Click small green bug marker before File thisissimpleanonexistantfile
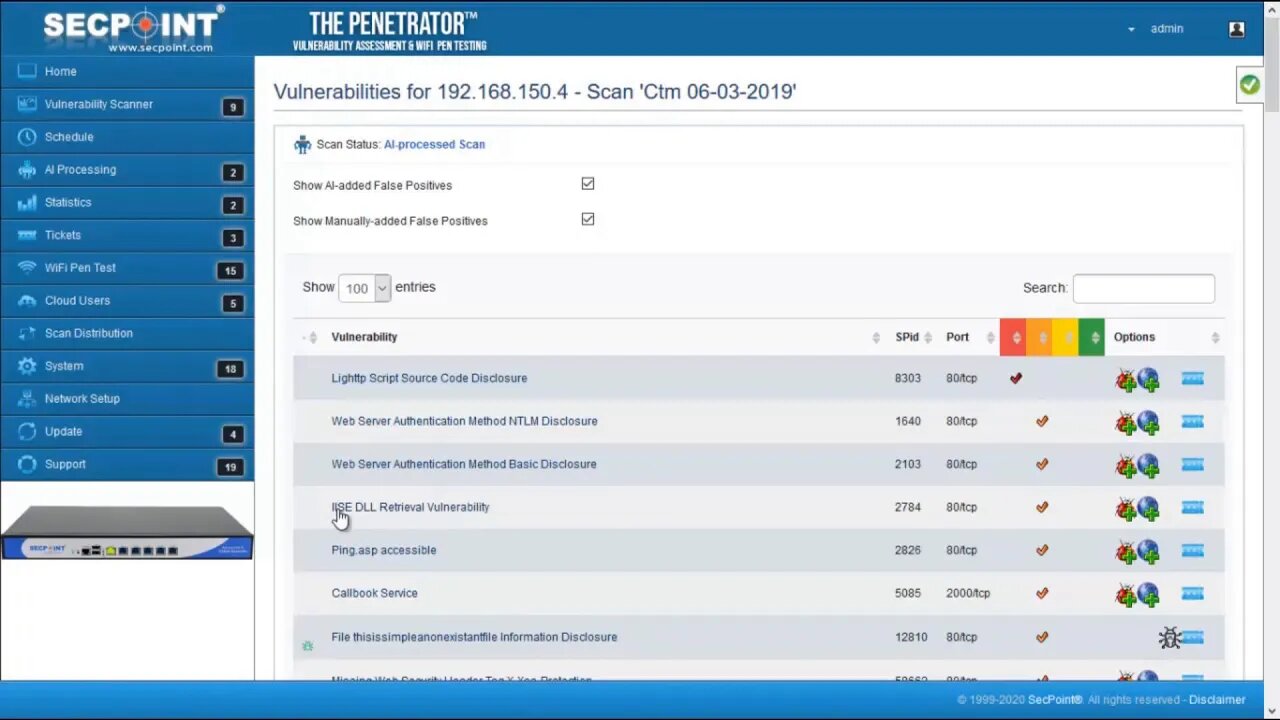The height and width of the screenshot is (720, 1280). (x=307, y=646)
